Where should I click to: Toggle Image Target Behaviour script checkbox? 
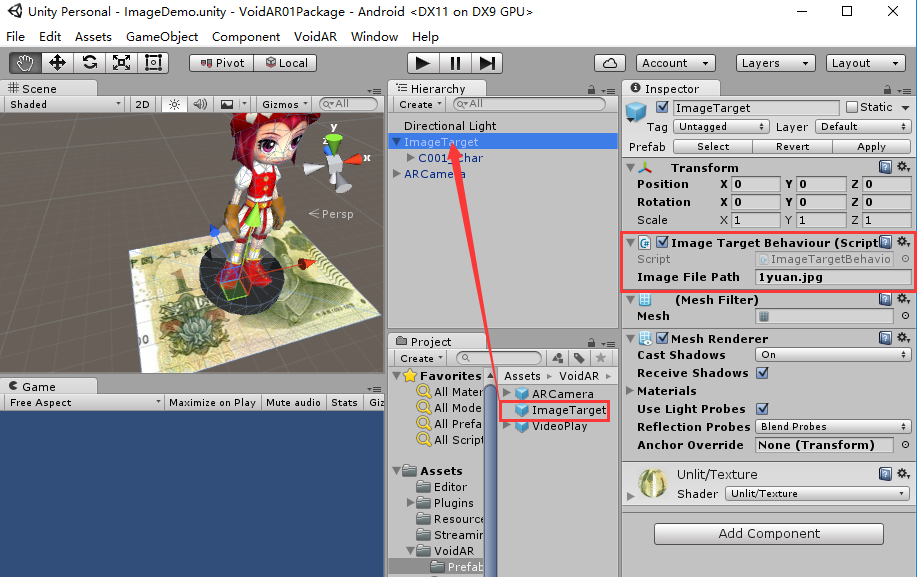(662, 242)
